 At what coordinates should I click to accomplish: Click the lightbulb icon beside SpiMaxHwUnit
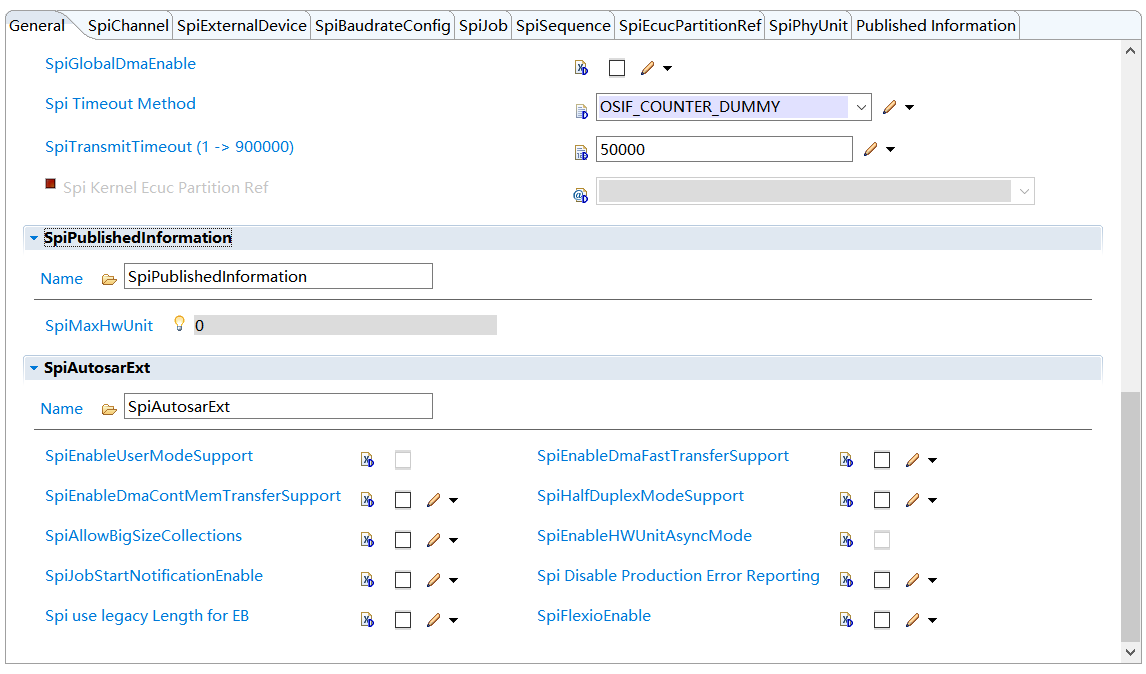point(179,323)
